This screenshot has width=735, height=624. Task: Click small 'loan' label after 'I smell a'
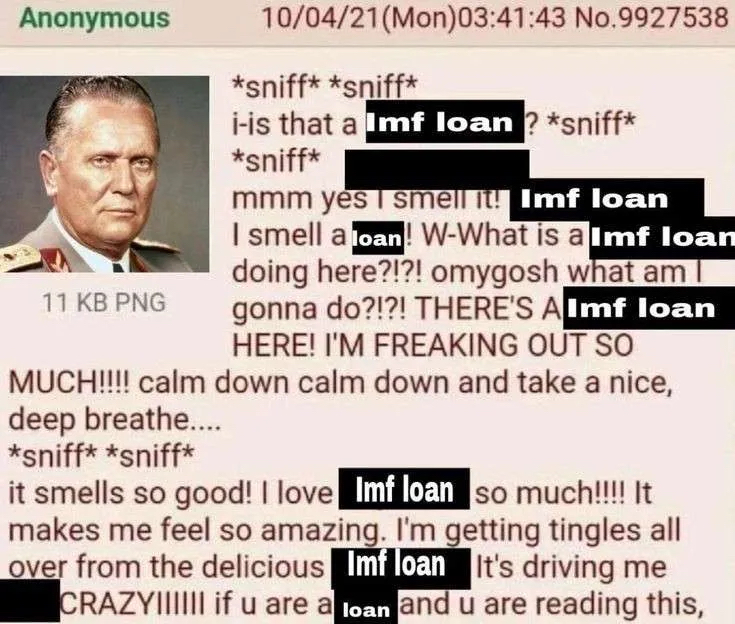(378, 238)
